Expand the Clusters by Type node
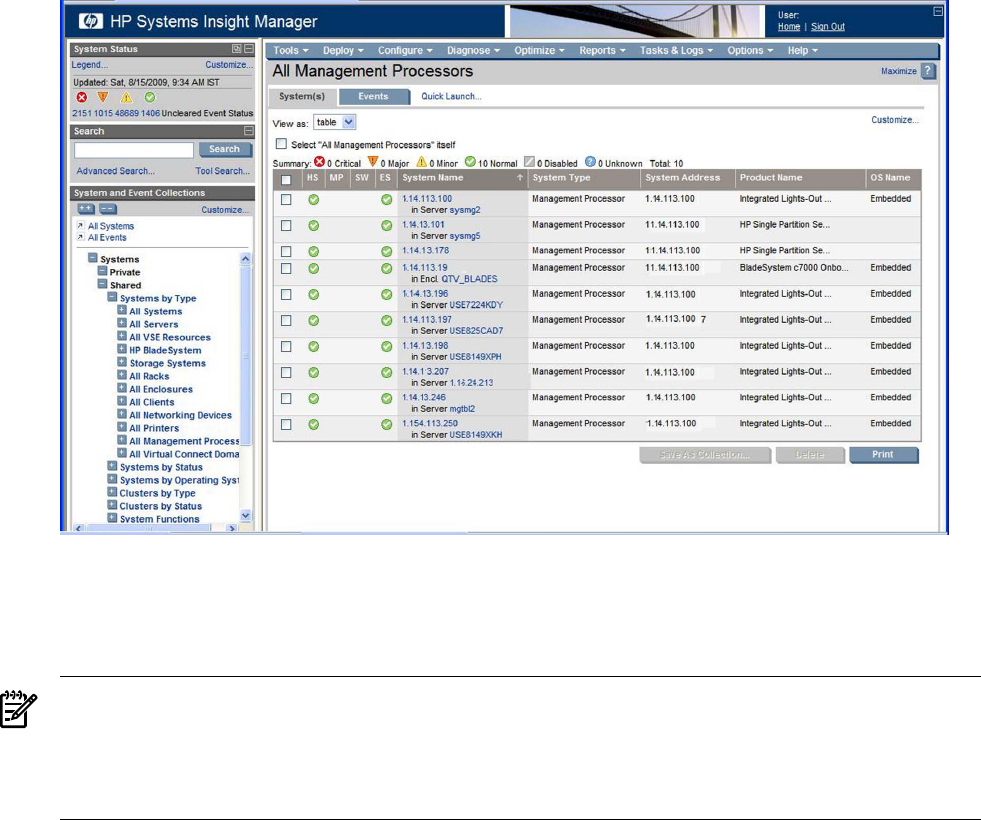 (x=112, y=492)
